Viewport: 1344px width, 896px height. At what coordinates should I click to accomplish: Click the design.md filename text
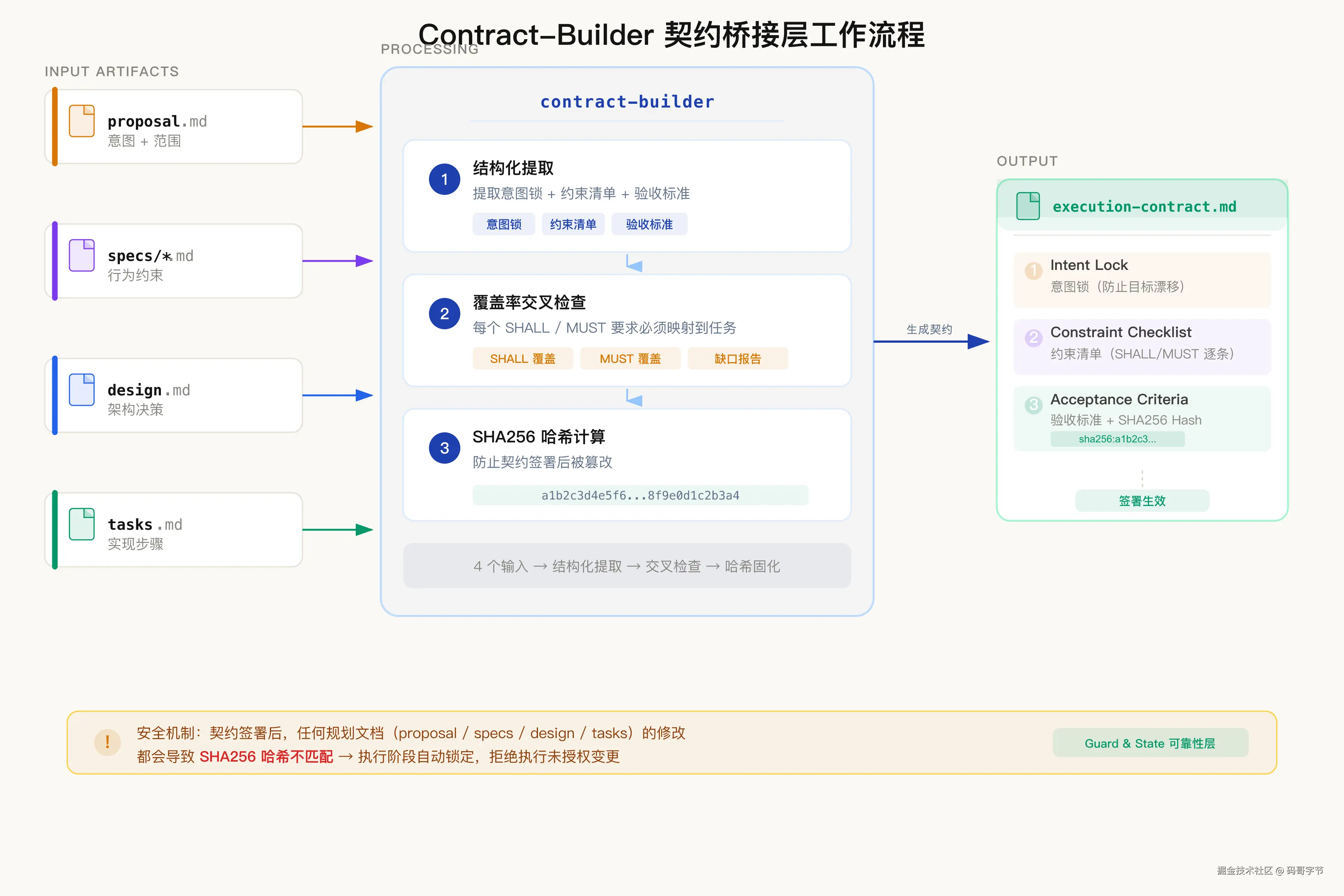coord(149,390)
